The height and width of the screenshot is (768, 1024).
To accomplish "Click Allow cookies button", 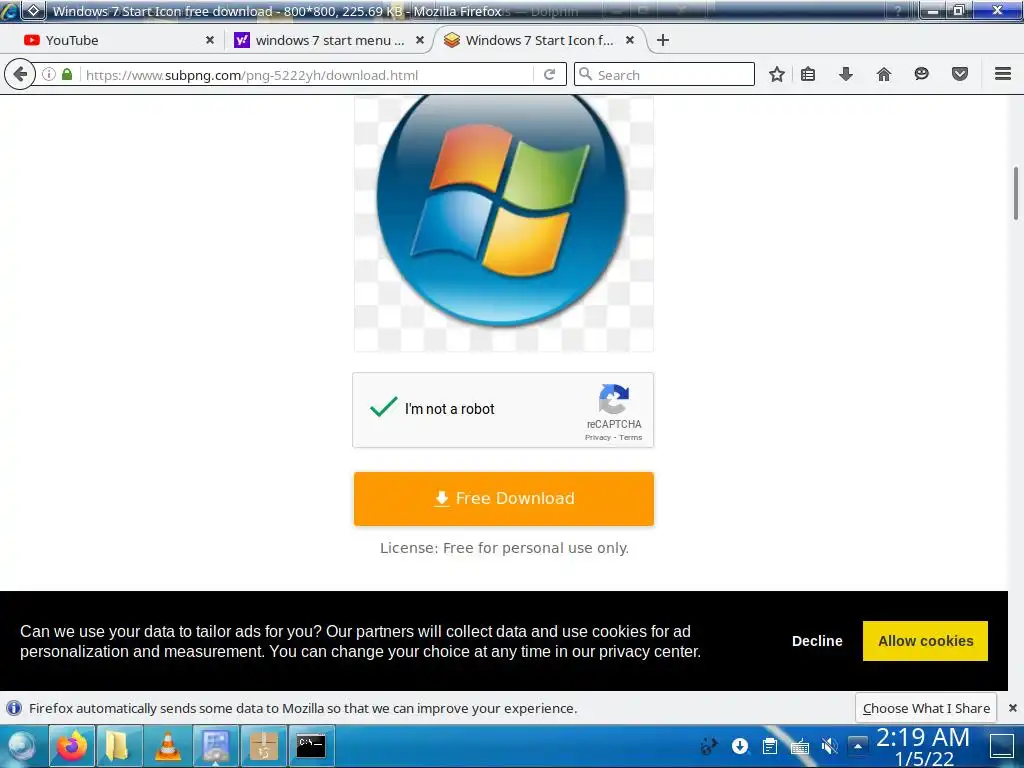I will tap(925, 641).
